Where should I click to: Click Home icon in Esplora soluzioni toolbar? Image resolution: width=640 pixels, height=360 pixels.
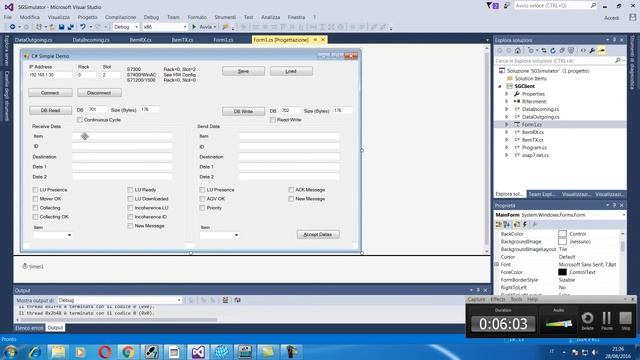[518, 51]
